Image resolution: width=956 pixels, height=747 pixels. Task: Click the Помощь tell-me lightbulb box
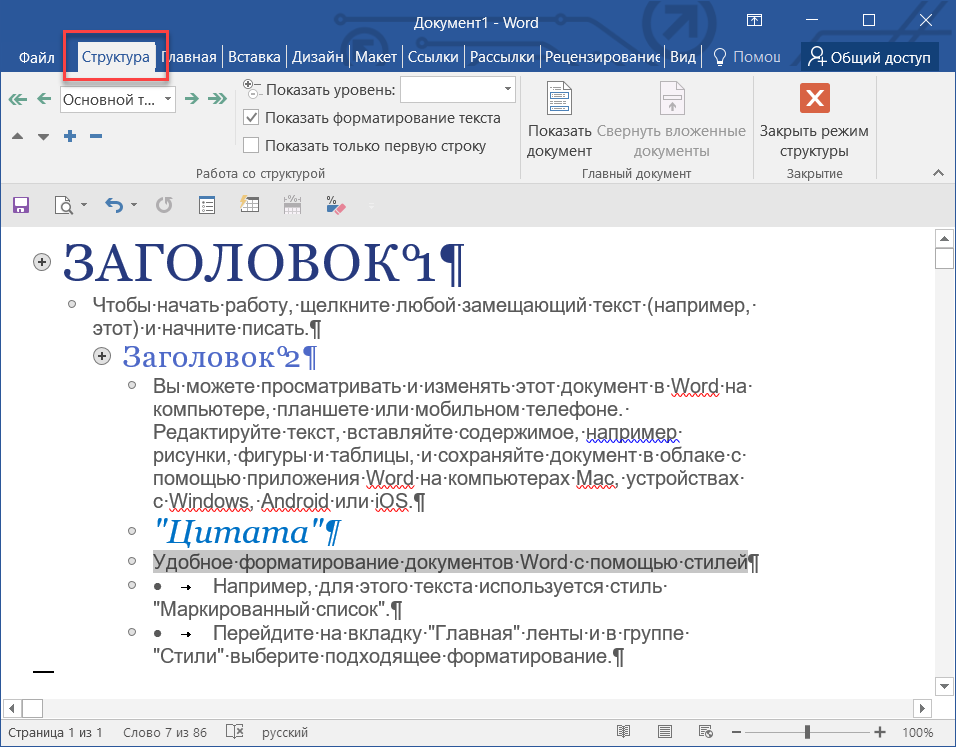point(747,57)
